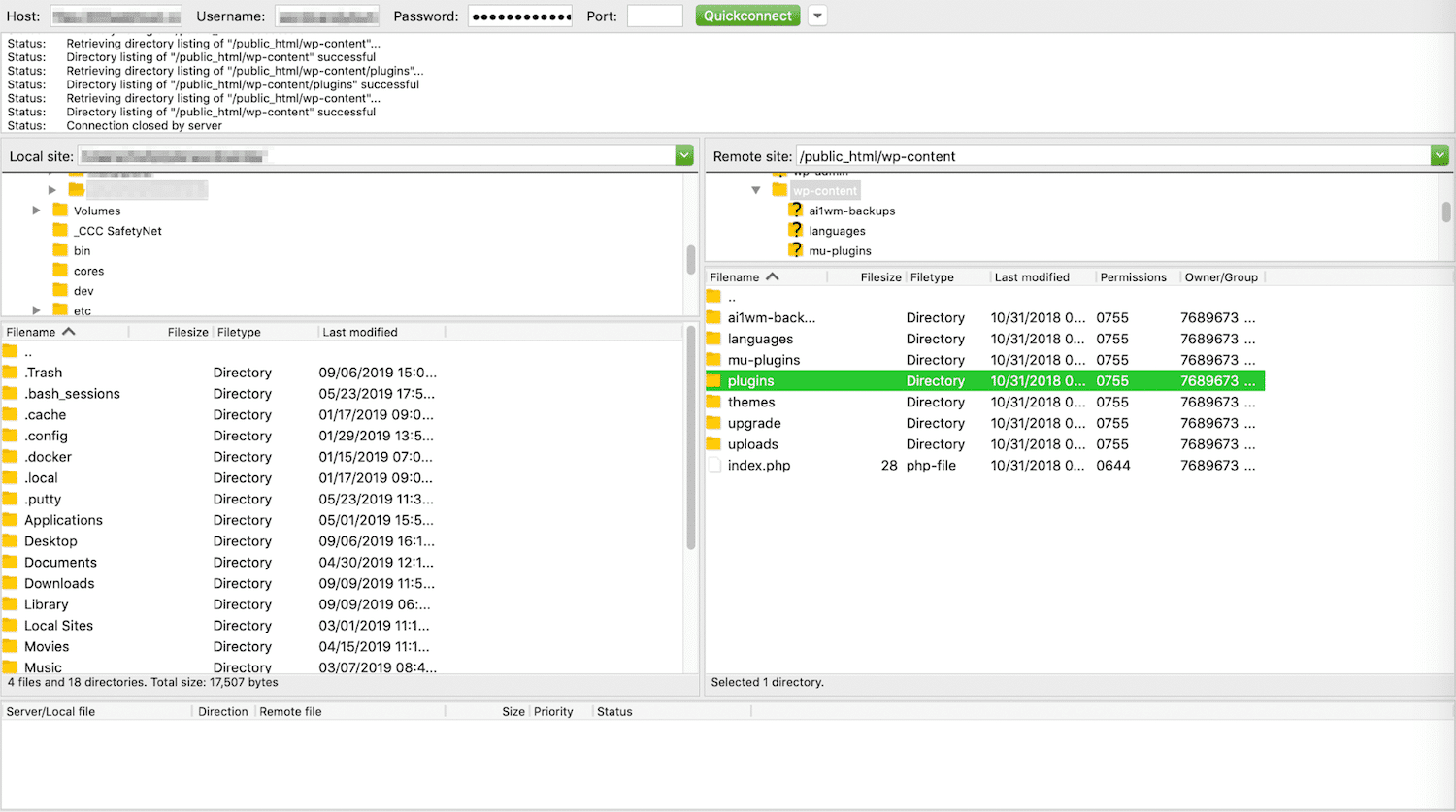Image resolution: width=1456 pixels, height=812 pixels.
Task: Select the themes folder in remote listing
Action: [x=750, y=402]
